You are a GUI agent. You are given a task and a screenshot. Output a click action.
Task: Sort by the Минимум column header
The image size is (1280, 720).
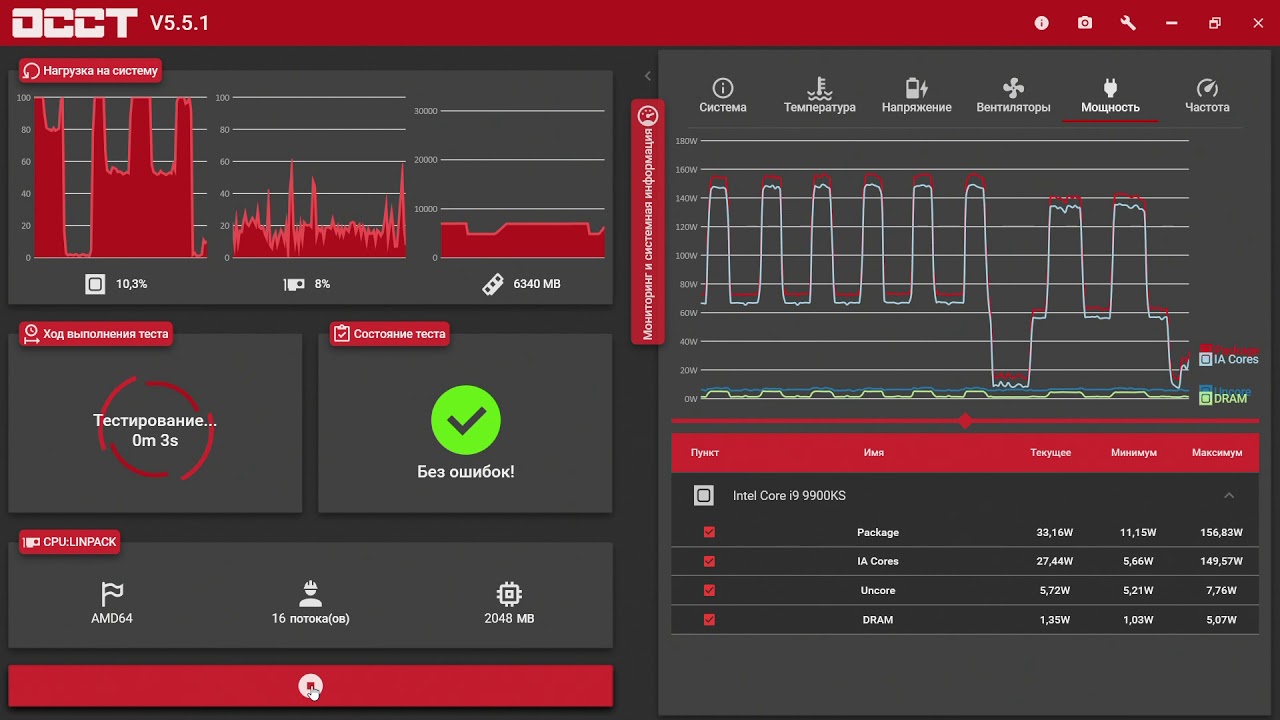pyautogui.click(x=1133, y=453)
